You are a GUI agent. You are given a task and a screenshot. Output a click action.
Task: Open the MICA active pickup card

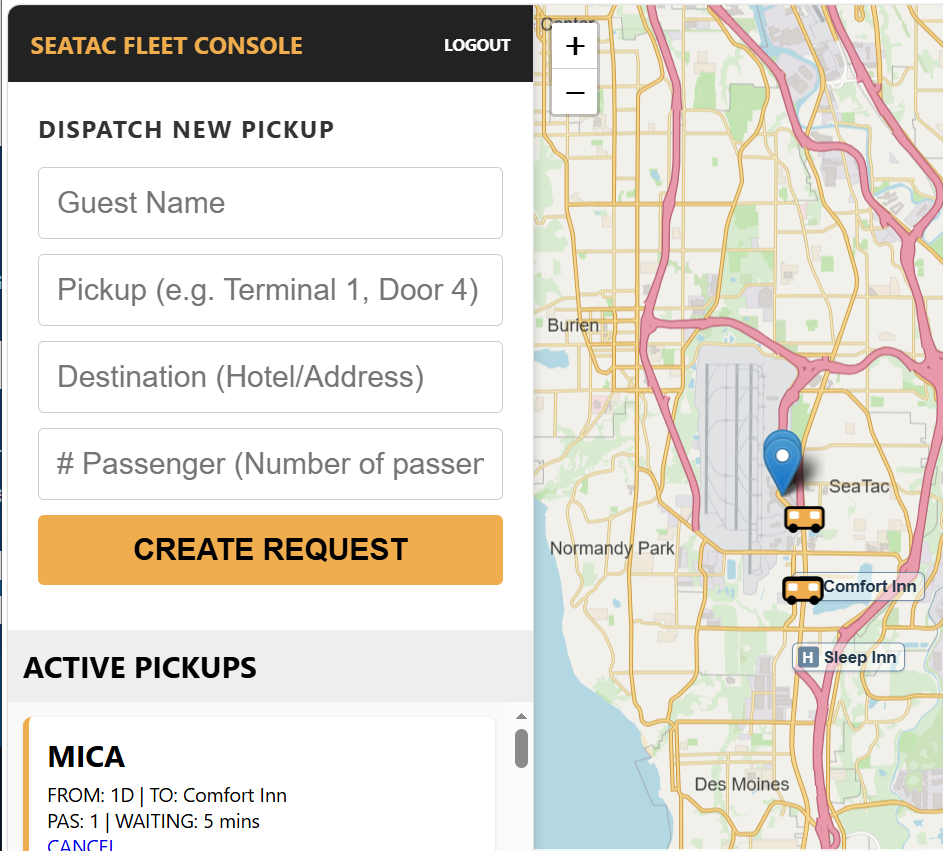pos(259,784)
